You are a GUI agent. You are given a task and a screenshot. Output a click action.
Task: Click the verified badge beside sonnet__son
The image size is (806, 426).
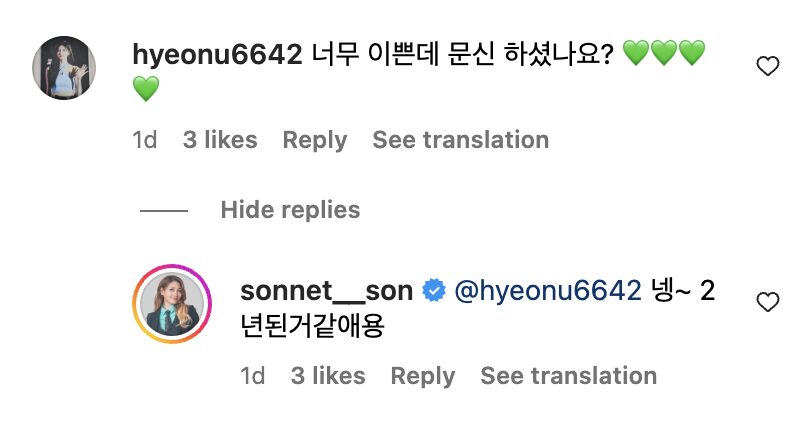(x=433, y=292)
